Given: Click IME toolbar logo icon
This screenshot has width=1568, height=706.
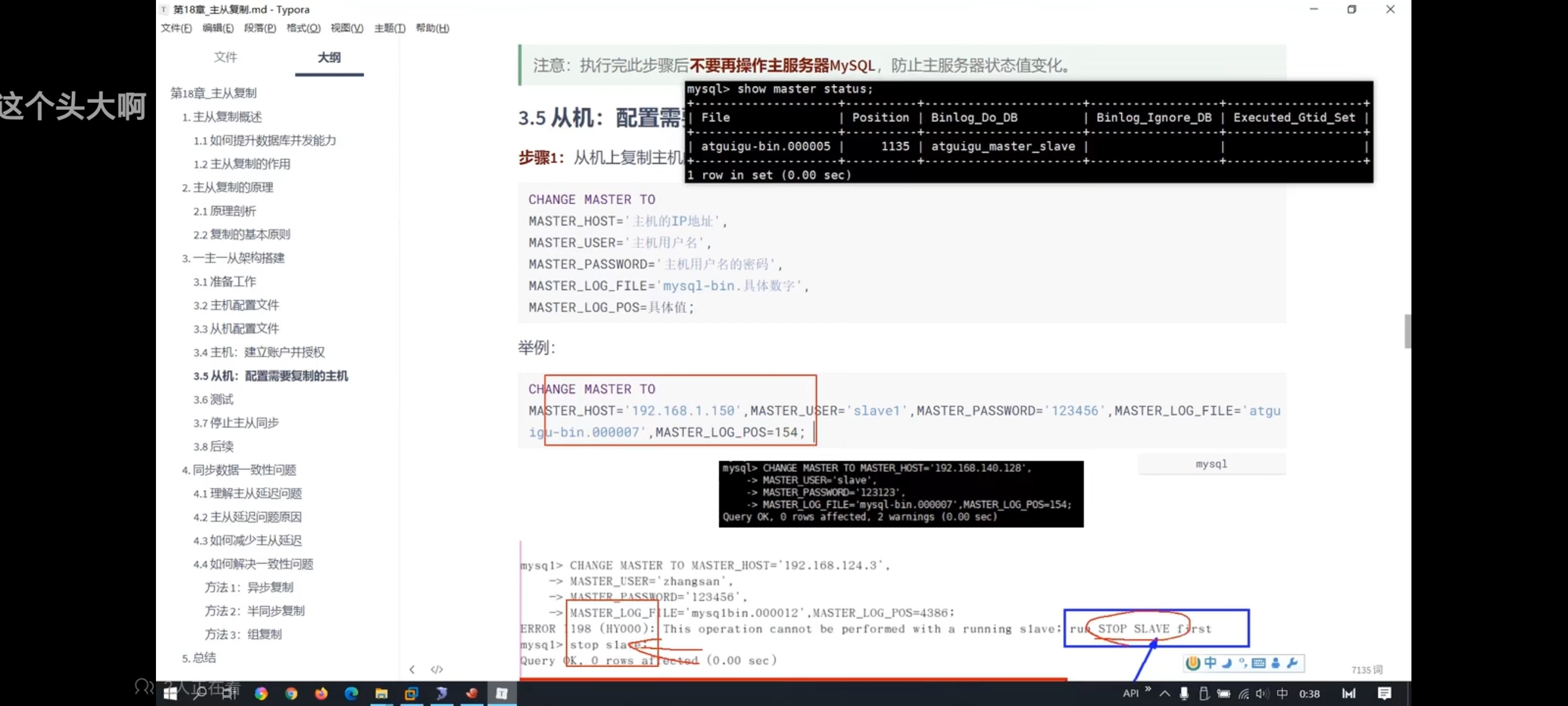Looking at the screenshot, I should click(x=1193, y=663).
